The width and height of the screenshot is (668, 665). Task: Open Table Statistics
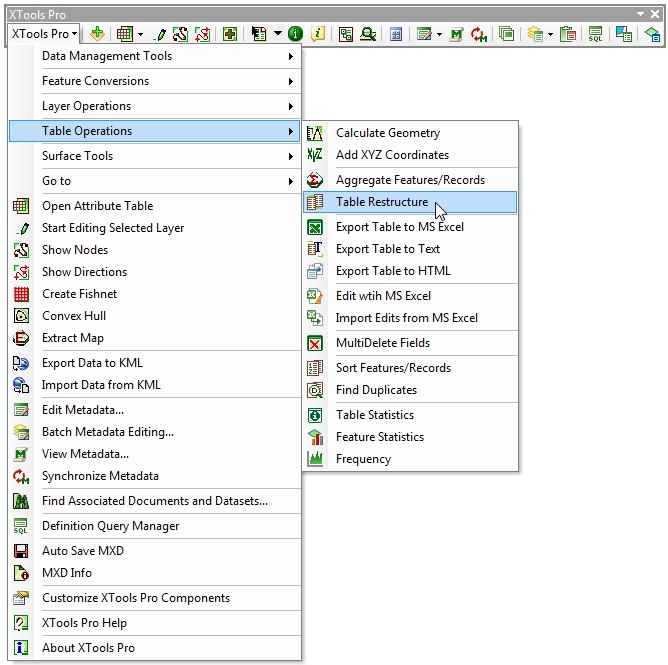click(410, 415)
